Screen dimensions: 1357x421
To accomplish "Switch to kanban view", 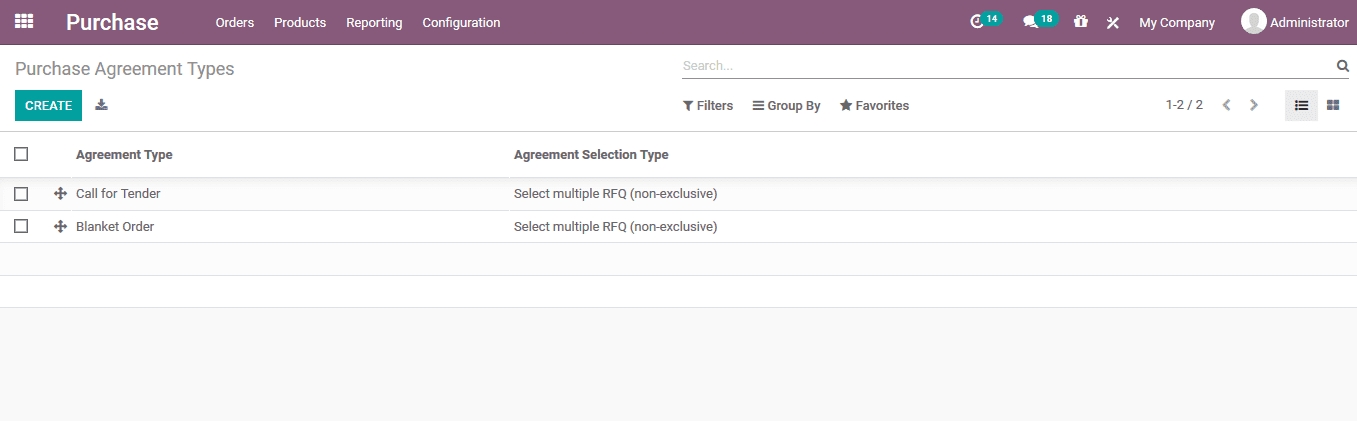I will 1333,105.
